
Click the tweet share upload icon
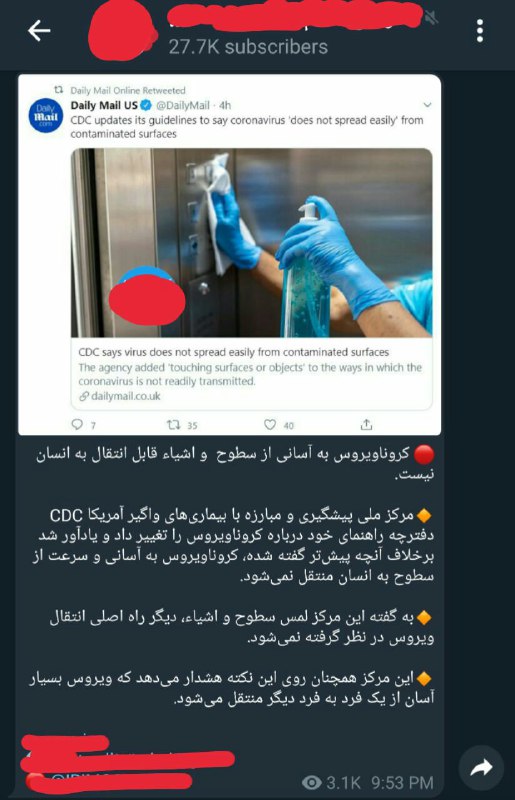tap(366, 424)
